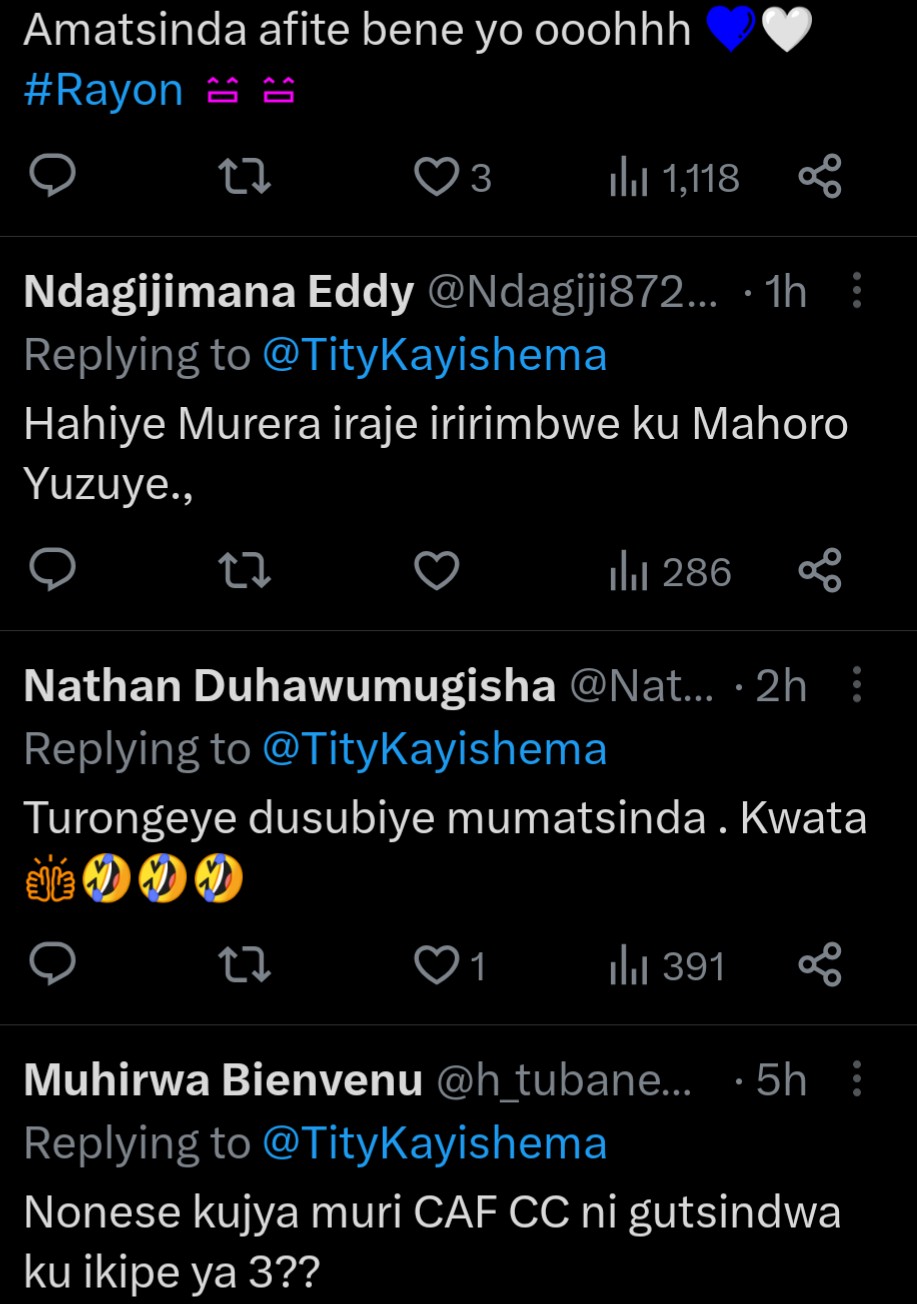Open more options on Nathan Duhawumugisha's reply
The image size is (917, 1304).
857,686
